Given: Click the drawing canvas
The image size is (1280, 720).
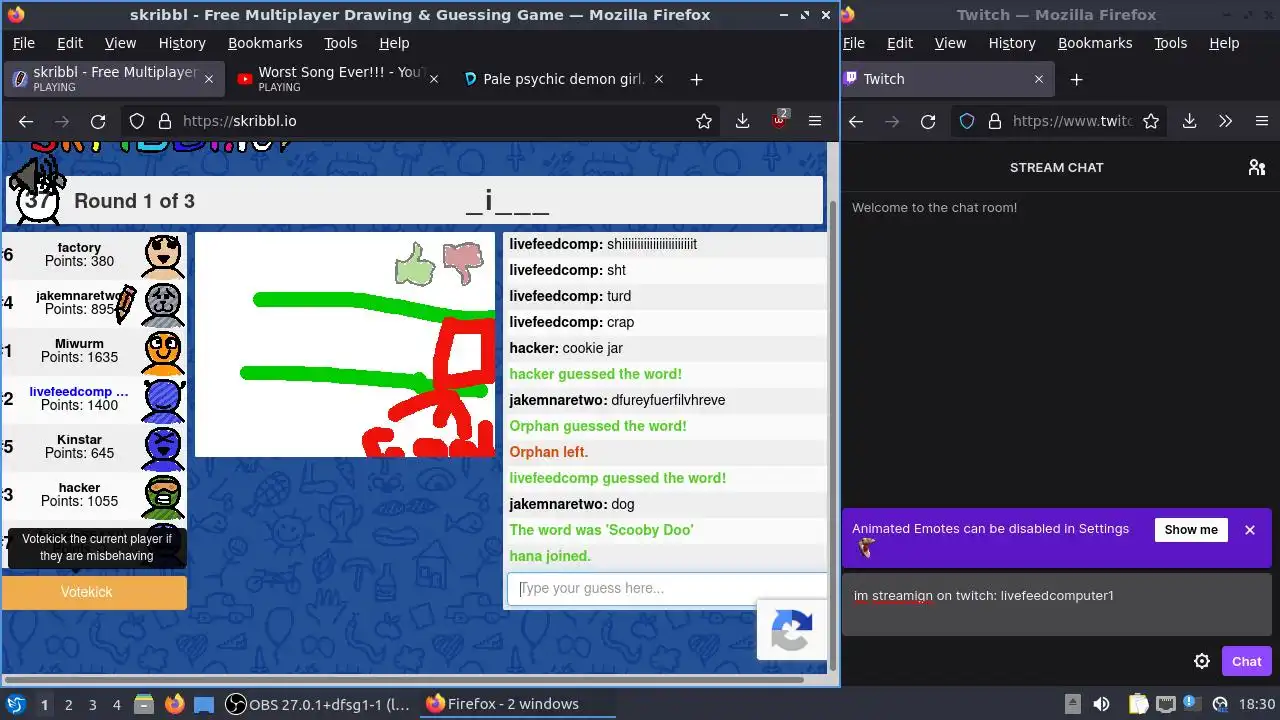Looking at the screenshot, I should pyautogui.click(x=345, y=345).
